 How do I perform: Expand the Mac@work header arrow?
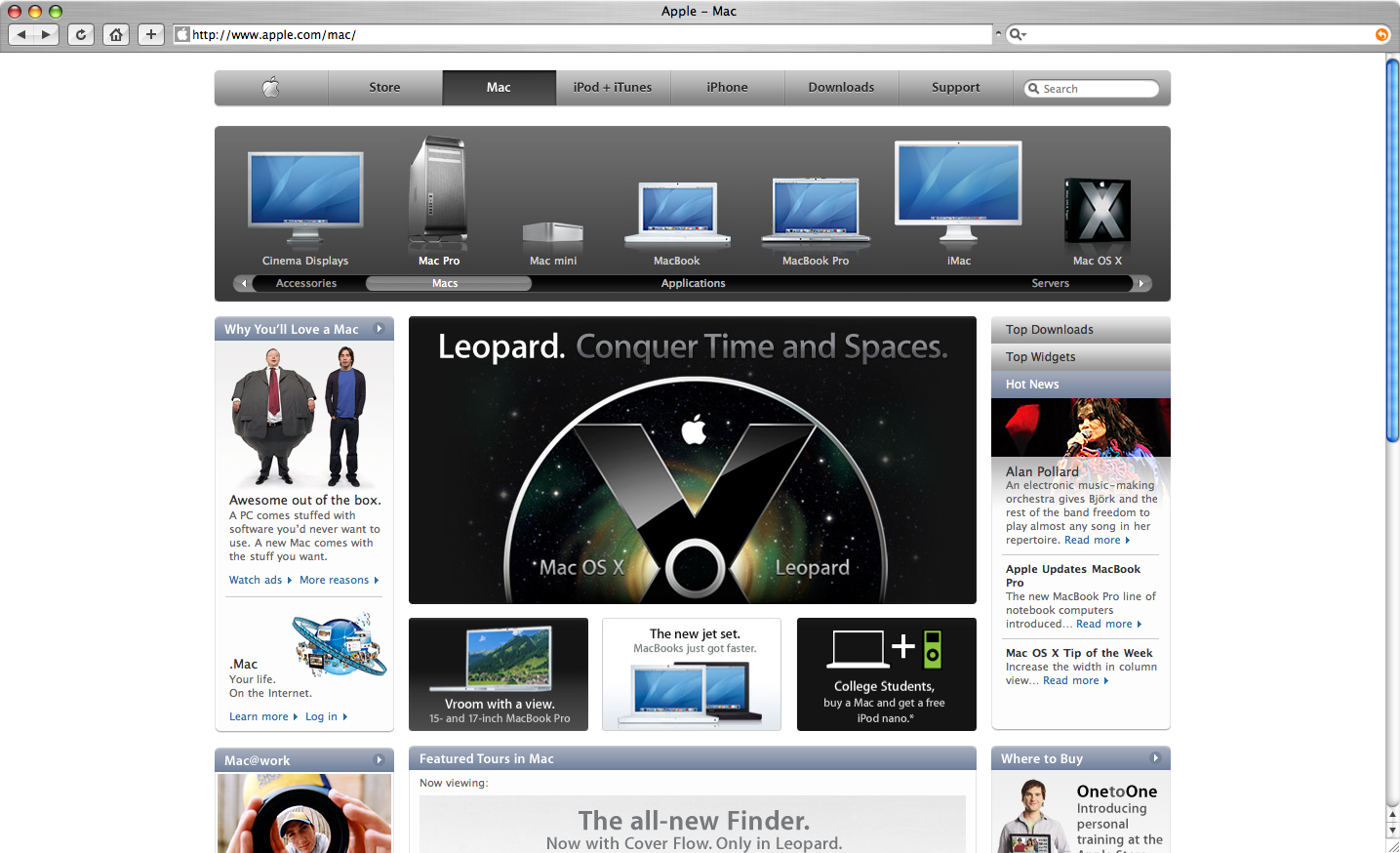click(x=380, y=760)
